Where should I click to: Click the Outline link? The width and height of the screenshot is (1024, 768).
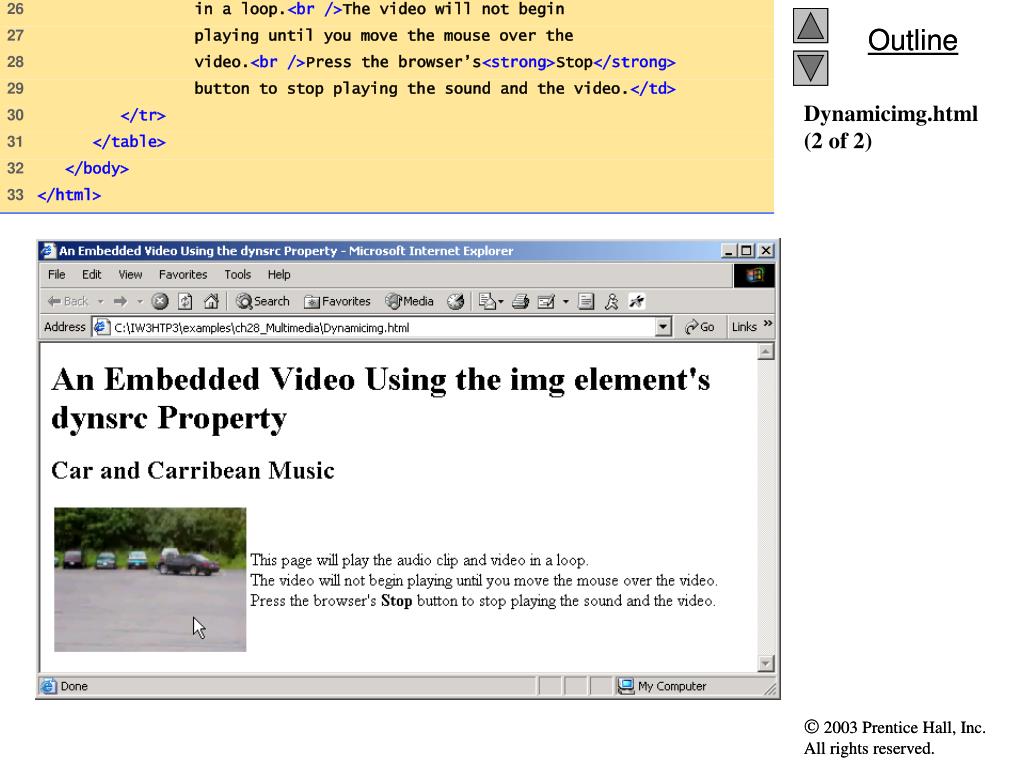pos(912,40)
